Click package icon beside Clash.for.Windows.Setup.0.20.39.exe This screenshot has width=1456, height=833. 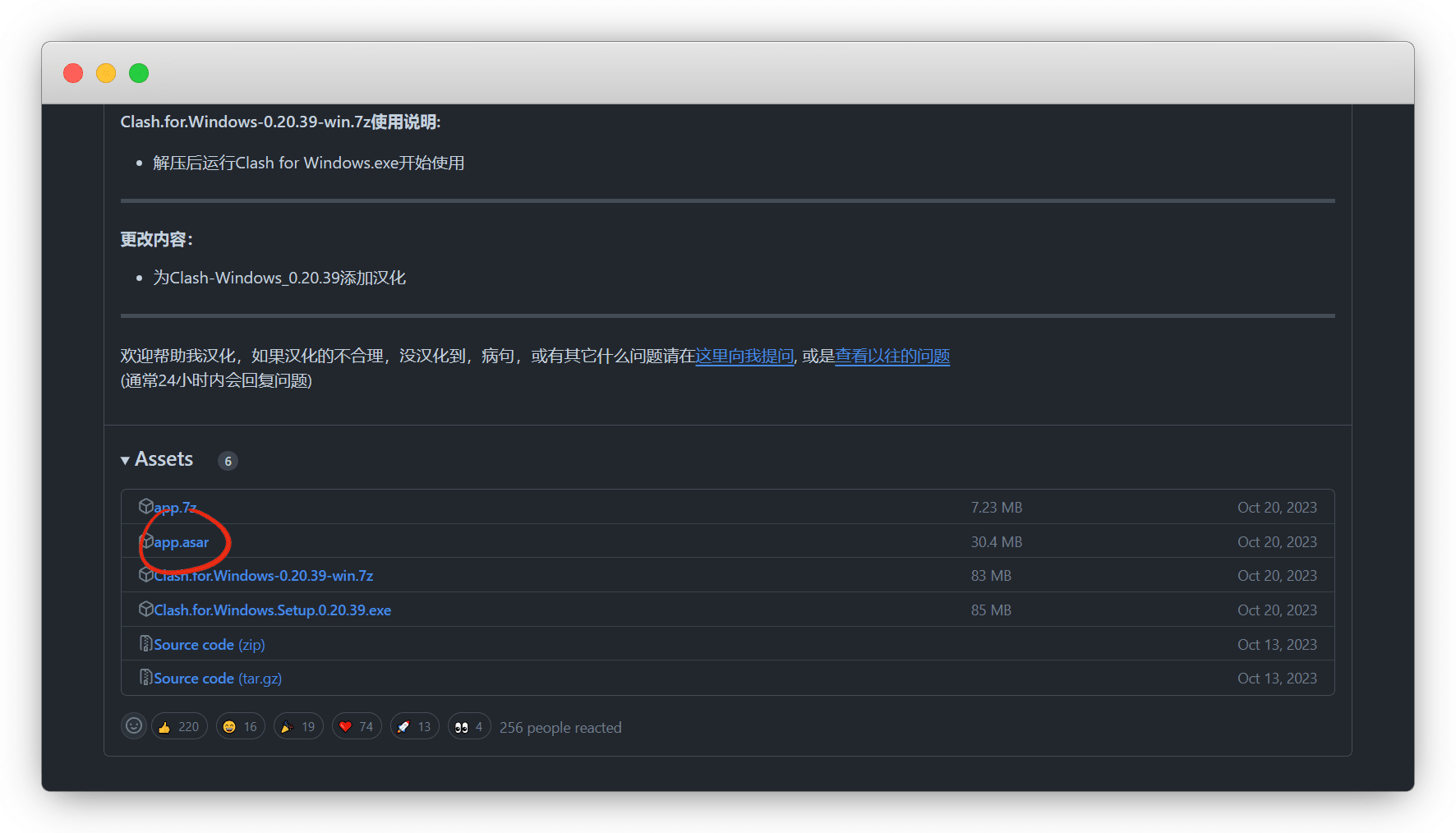145,609
